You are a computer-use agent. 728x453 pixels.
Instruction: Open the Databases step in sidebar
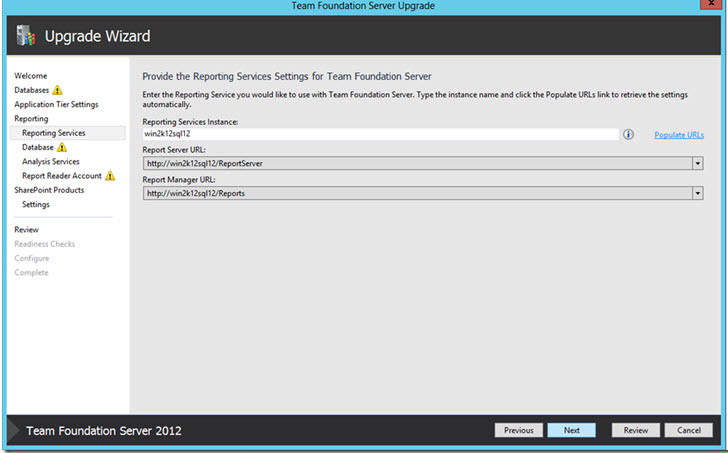[x=32, y=90]
